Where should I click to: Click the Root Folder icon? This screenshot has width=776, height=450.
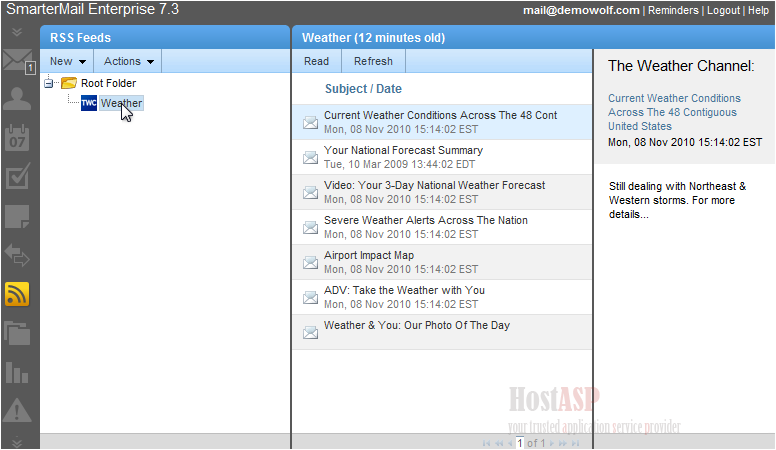pyautogui.click(x=69, y=83)
